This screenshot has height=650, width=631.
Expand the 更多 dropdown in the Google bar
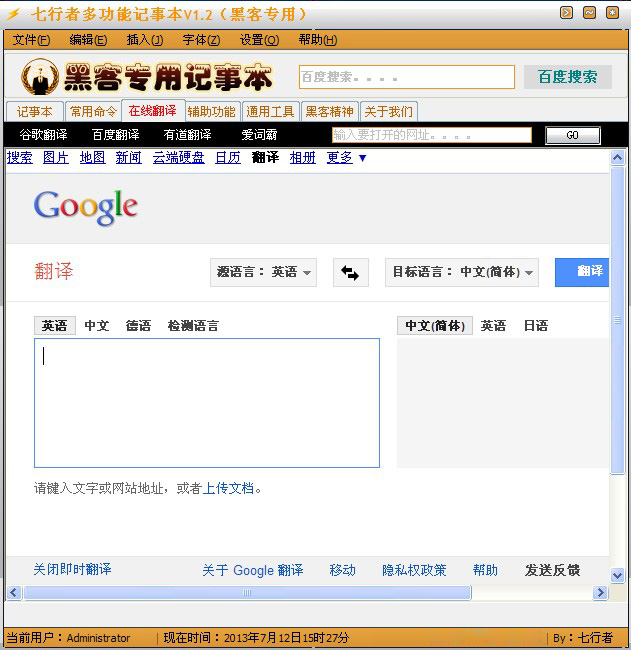(347, 158)
